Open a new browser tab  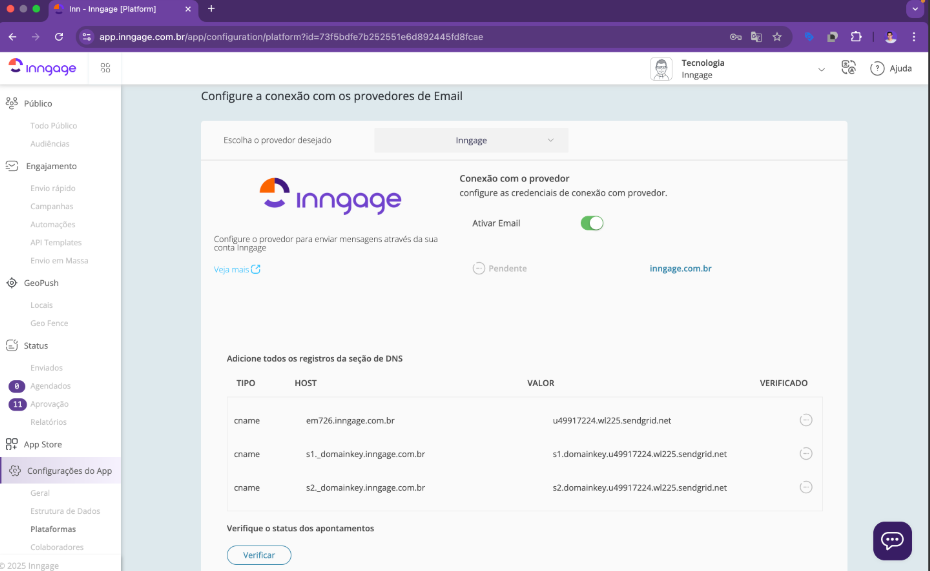[x=211, y=9]
